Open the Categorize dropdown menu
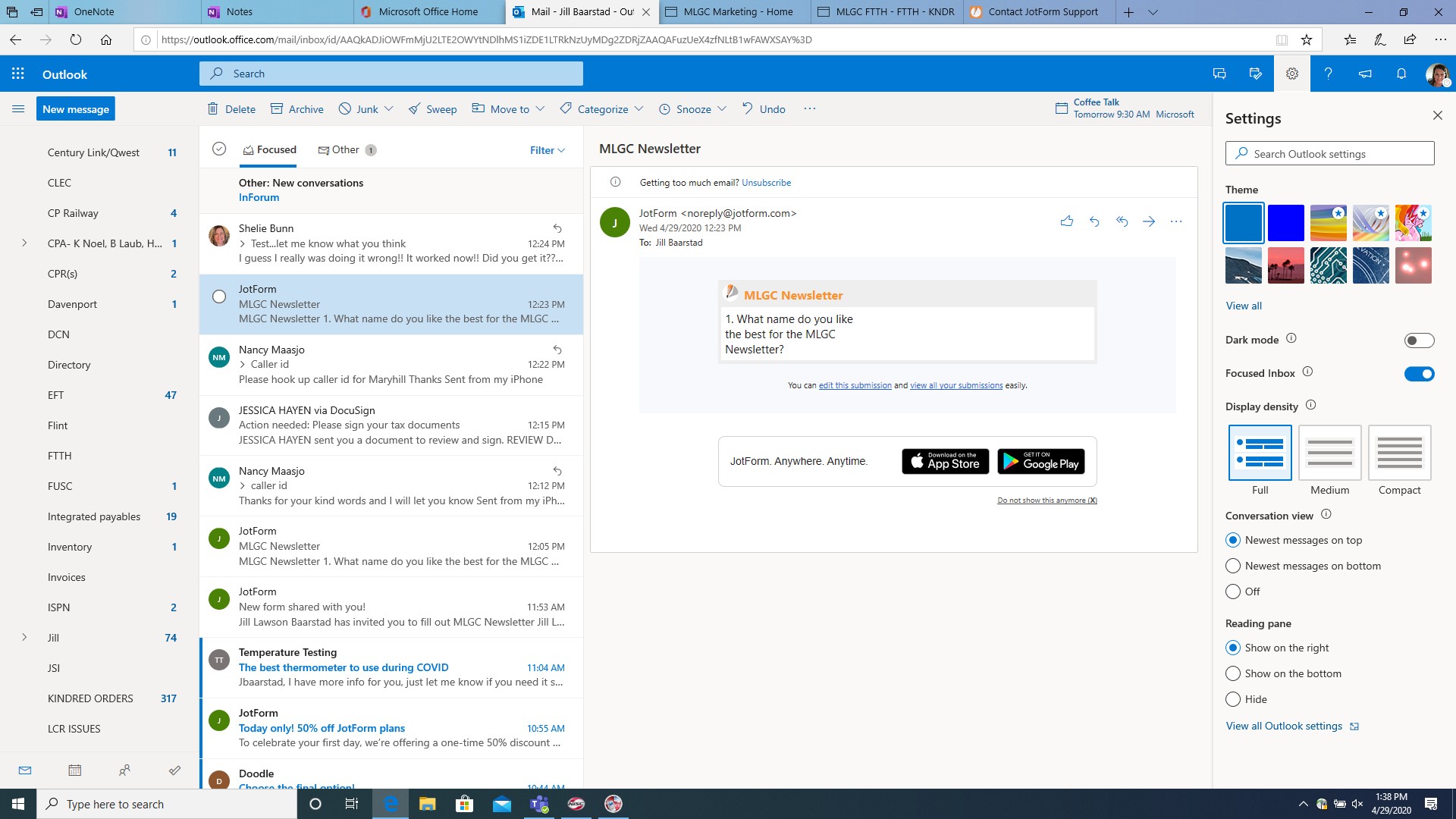The image size is (1456, 819). (602, 109)
